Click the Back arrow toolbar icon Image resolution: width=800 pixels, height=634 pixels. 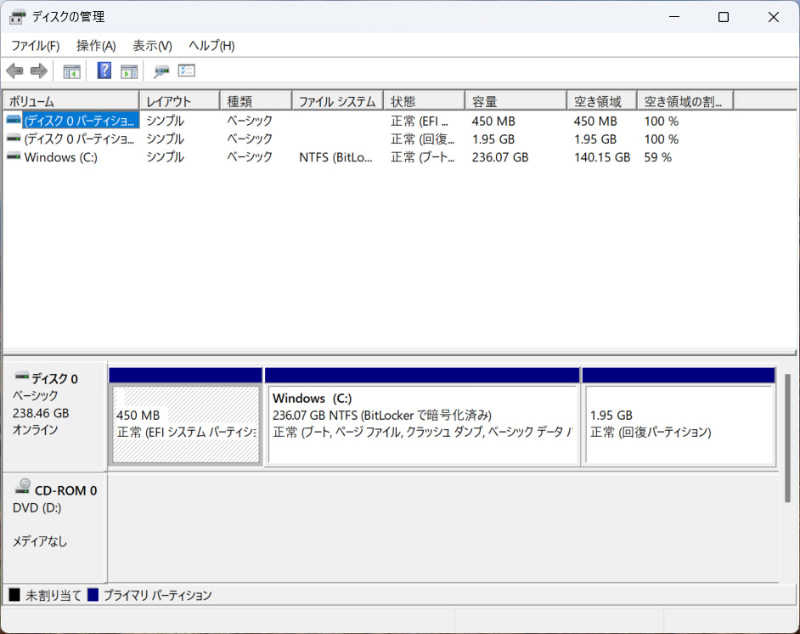[x=15, y=71]
